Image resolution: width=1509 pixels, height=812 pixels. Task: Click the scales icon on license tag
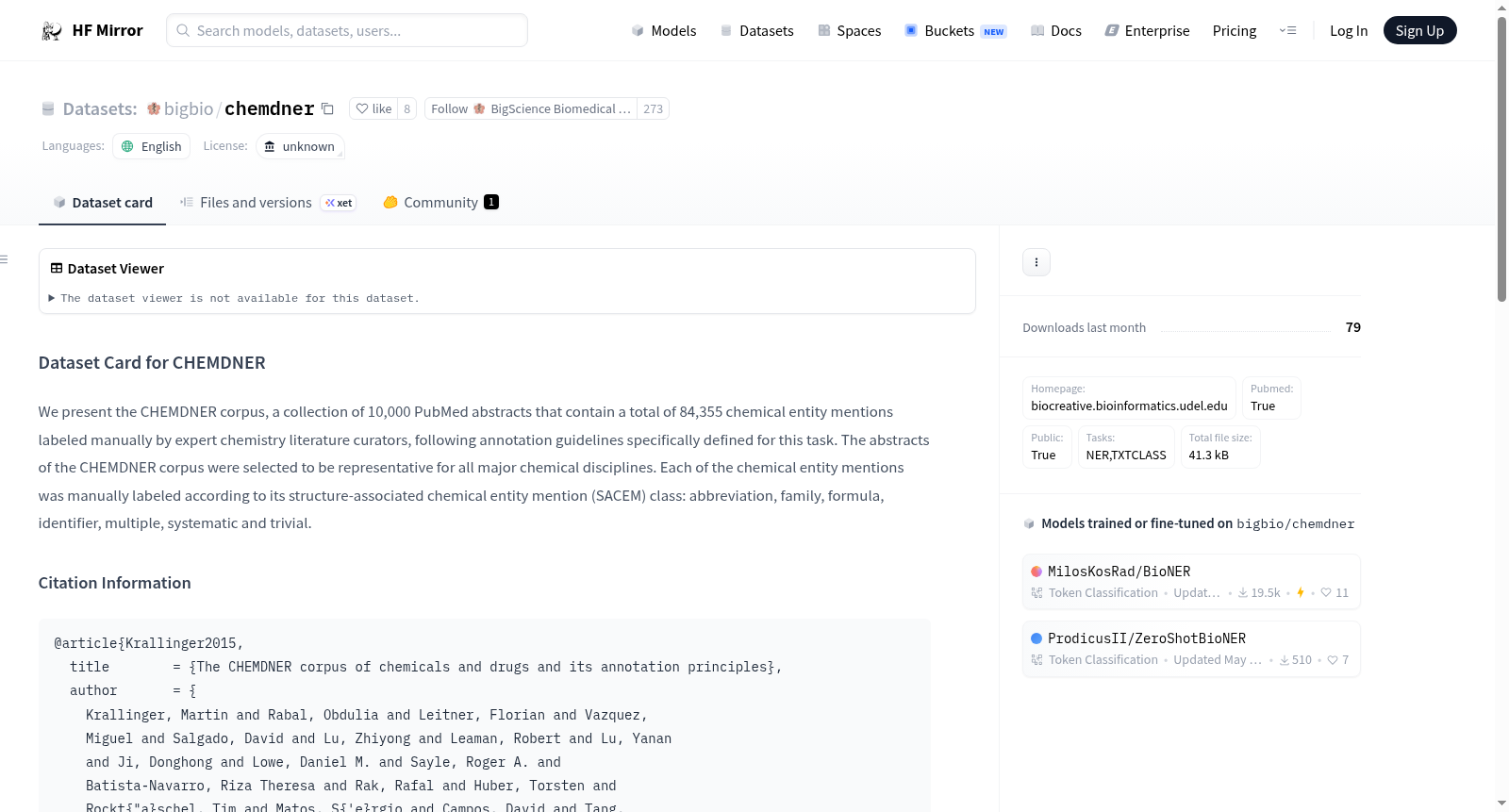[x=270, y=146]
